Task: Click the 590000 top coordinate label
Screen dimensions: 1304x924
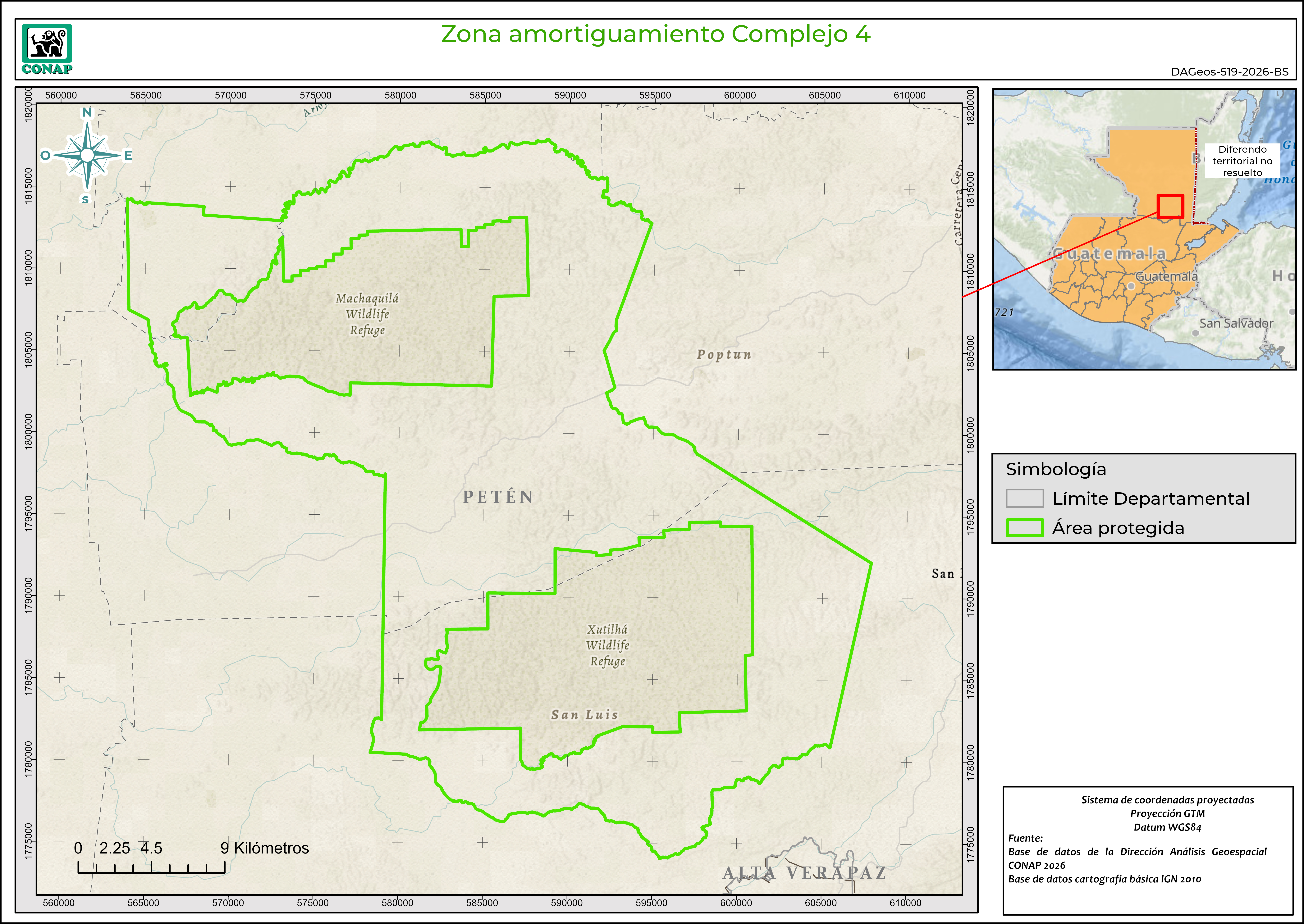Action: pyautogui.click(x=570, y=95)
